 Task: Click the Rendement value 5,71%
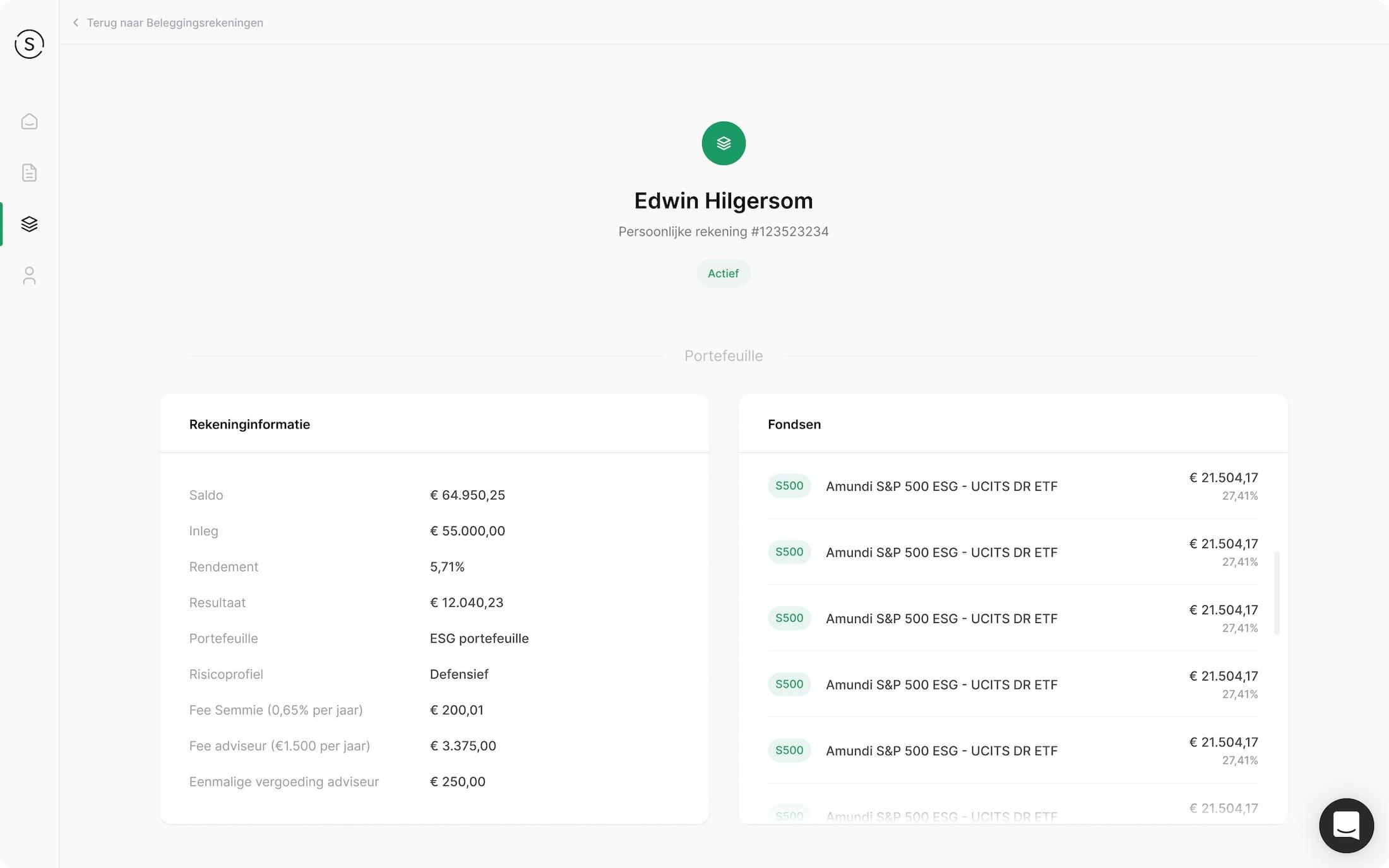tap(447, 567)
